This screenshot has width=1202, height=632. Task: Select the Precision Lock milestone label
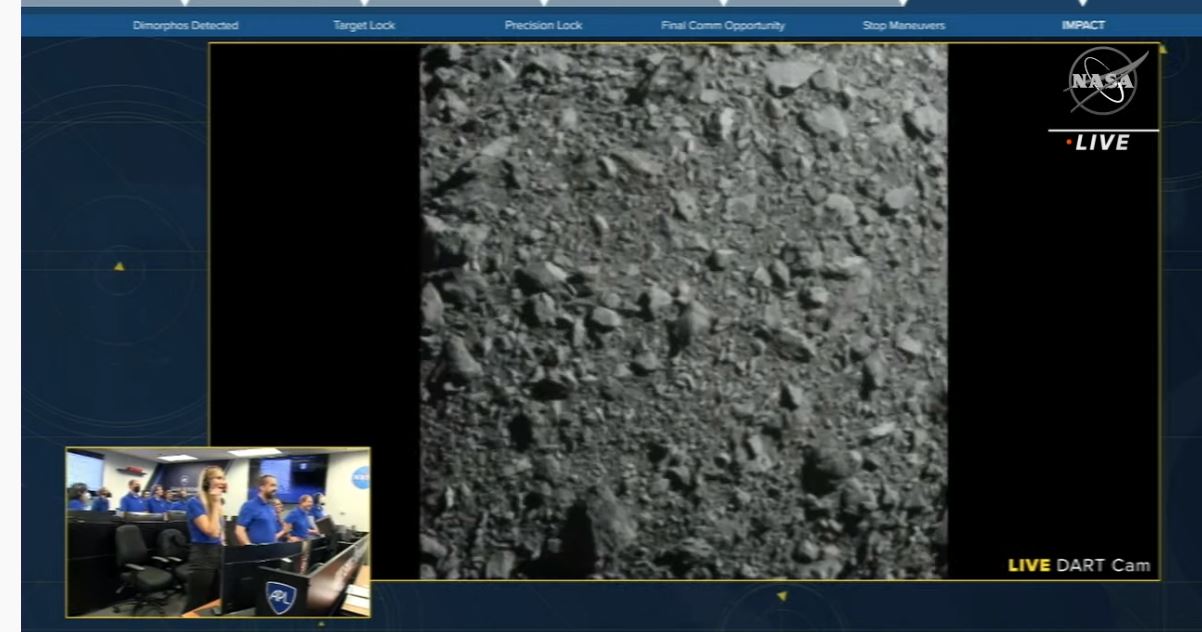click(543, 25)
